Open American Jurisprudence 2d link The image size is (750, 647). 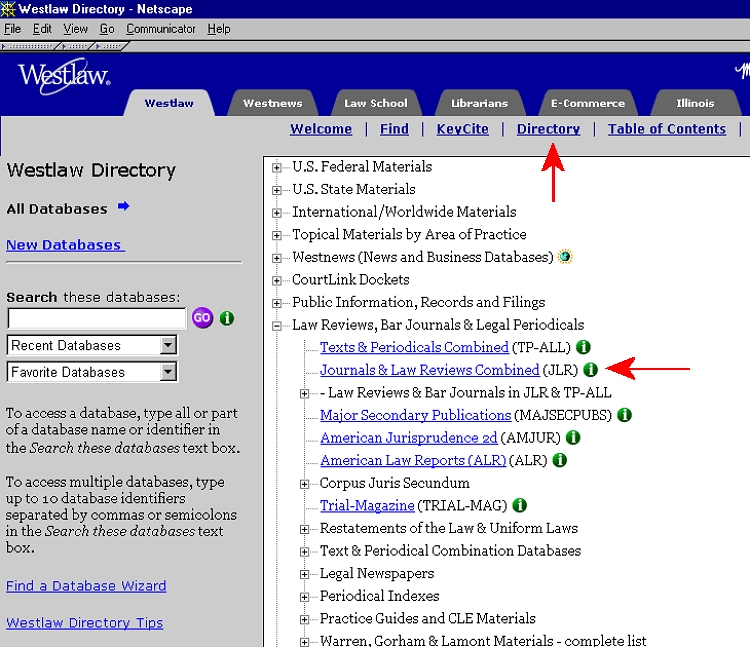[409, 438]
